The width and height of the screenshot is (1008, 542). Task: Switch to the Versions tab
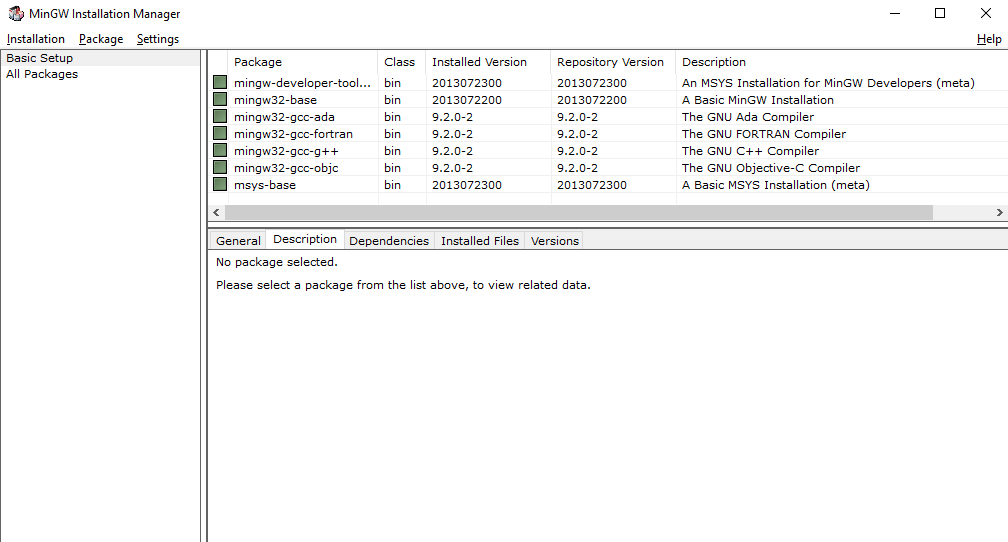(555, 240)
